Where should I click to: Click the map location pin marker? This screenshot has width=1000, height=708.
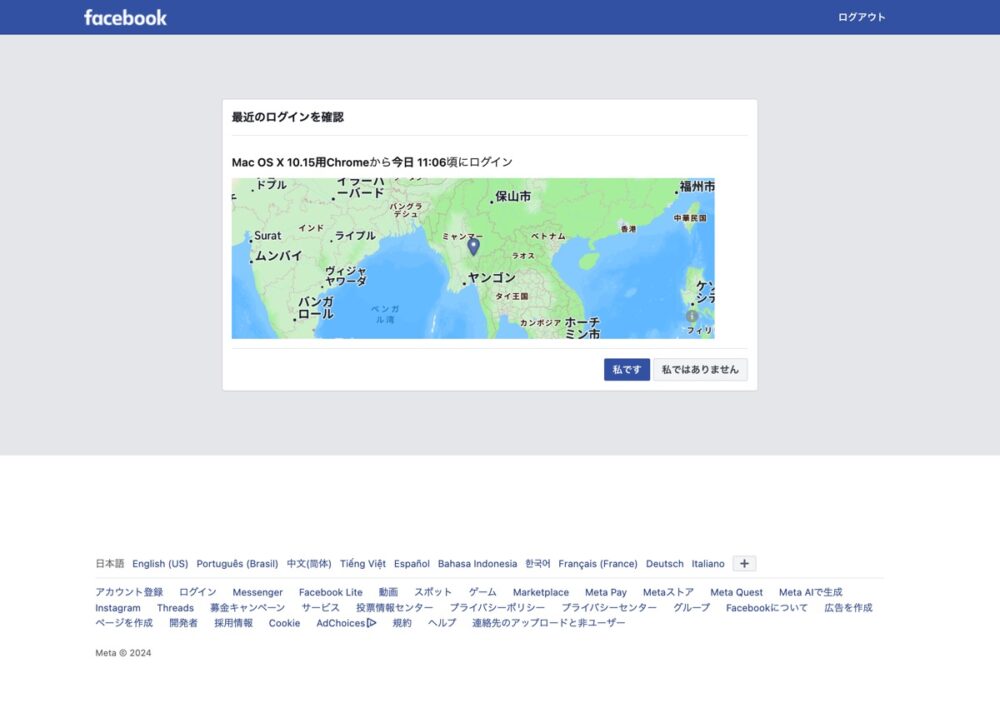[473, 246]
